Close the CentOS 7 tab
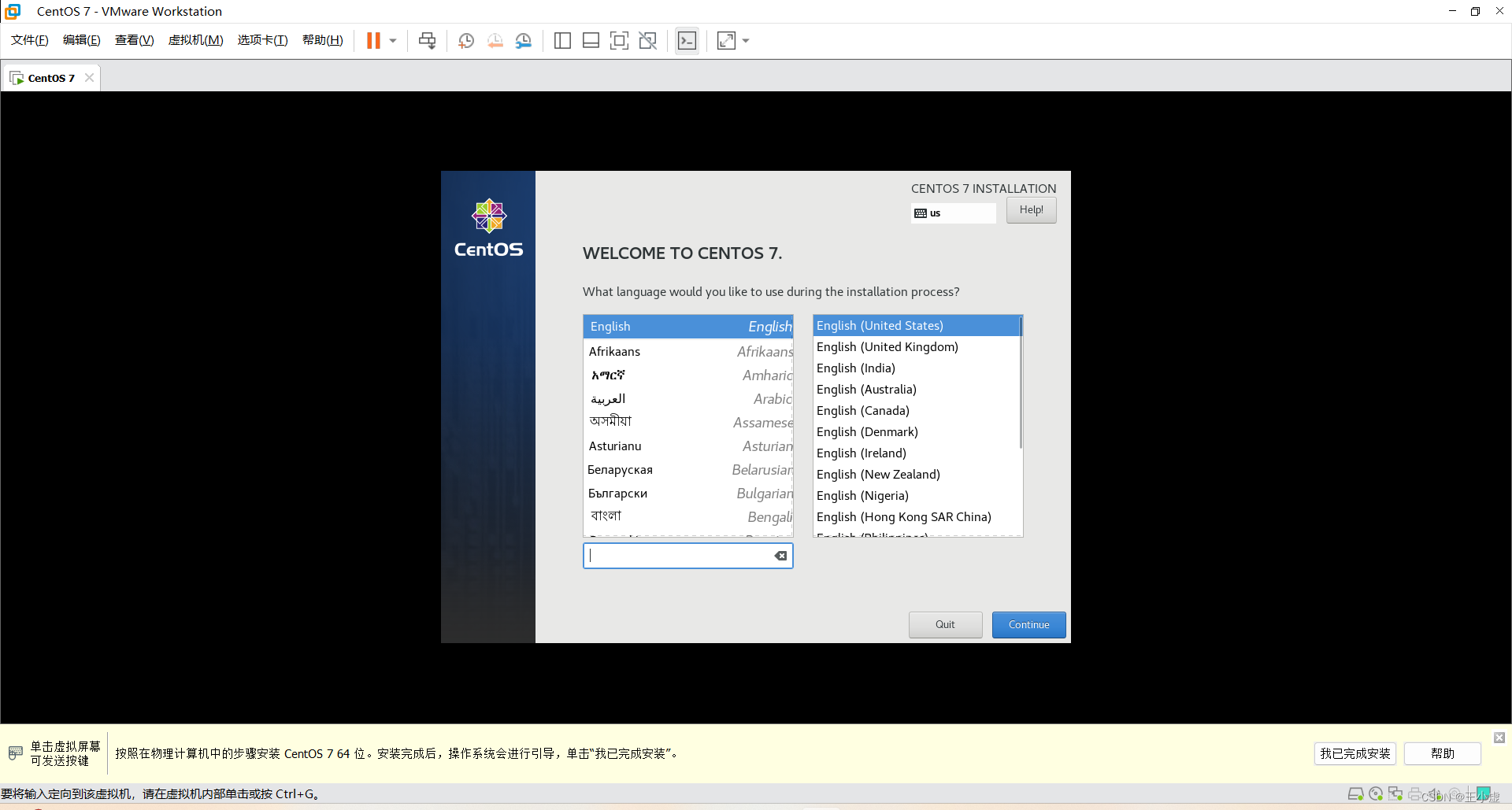Image resolution: width=1512 pixels, height=810 pixels. tap(89, 78)
